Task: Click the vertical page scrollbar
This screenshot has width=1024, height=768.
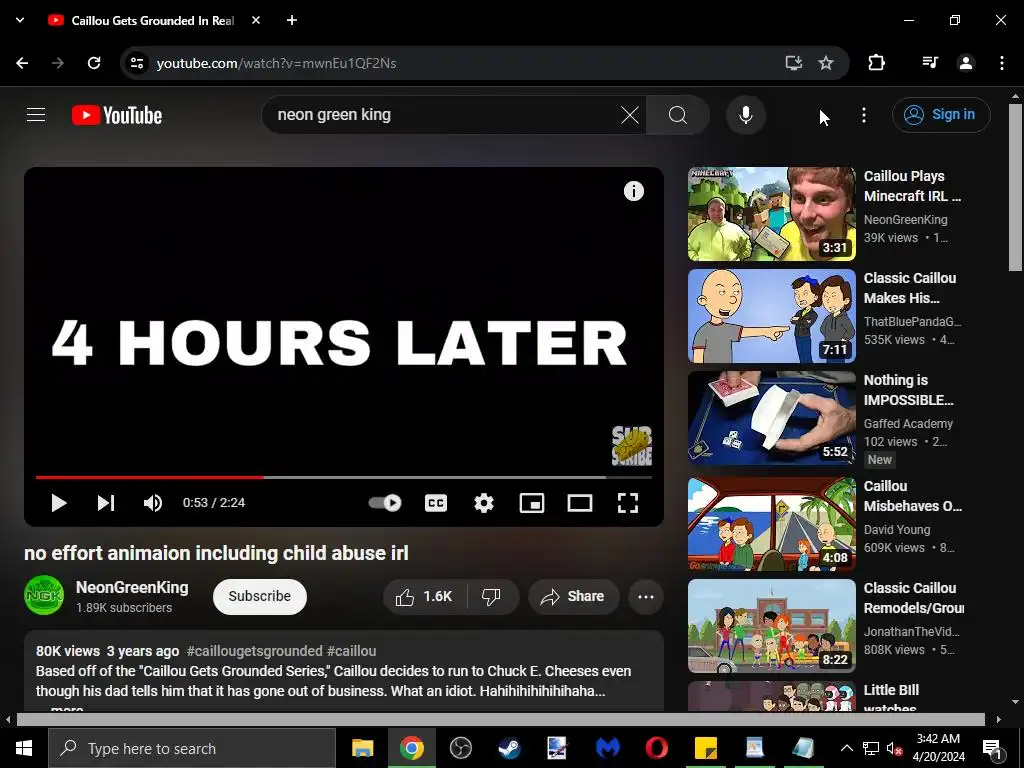Action: pos(1015,187)
